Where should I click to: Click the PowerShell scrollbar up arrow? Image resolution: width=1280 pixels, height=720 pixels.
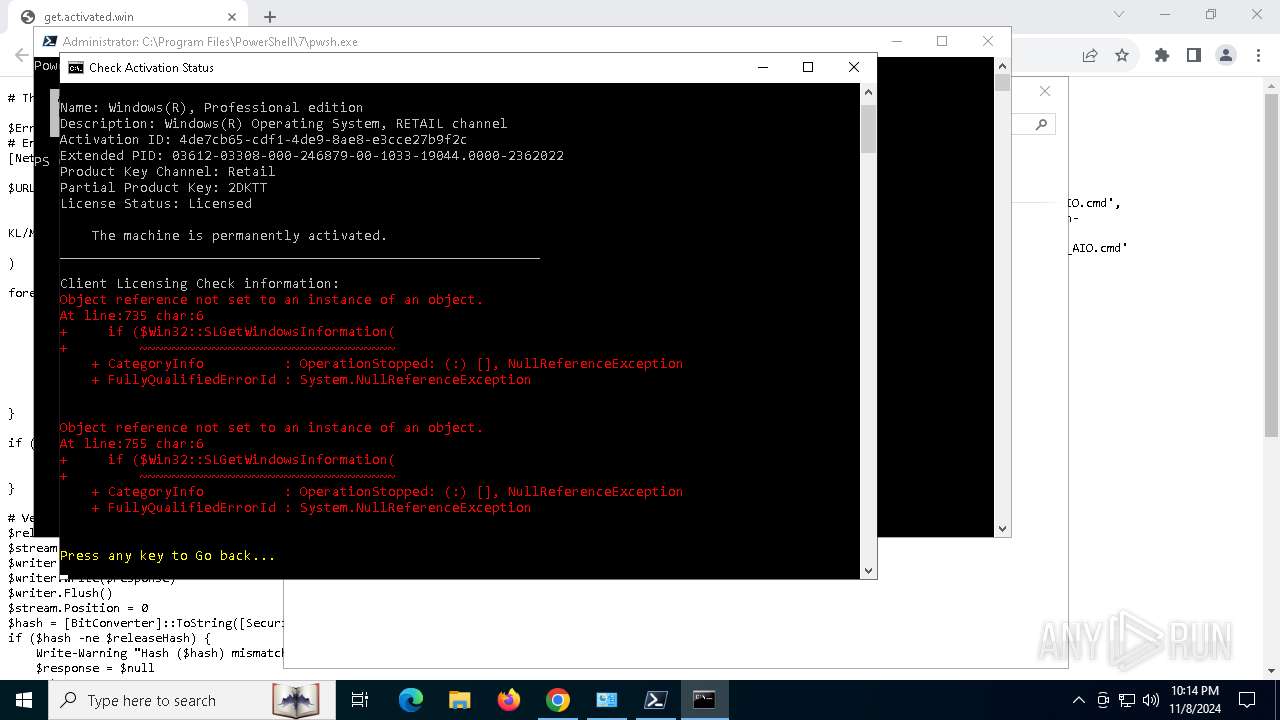click(x=1002, y=65)
